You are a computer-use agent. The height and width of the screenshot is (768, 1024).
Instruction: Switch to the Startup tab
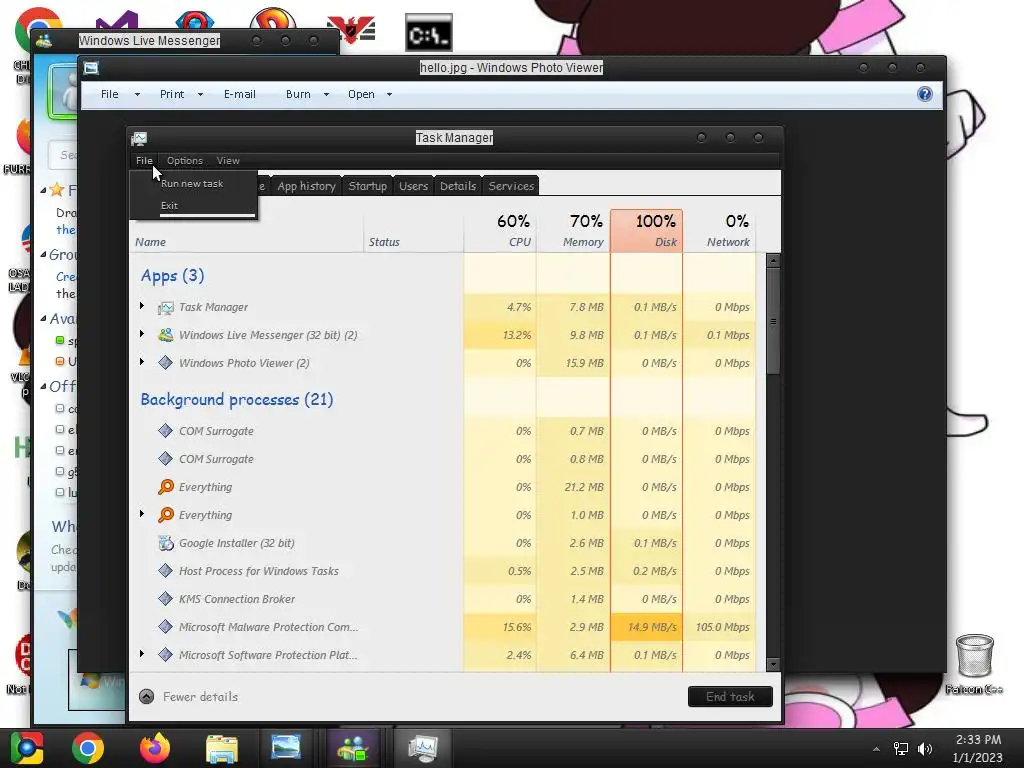(x=367, y=186)
